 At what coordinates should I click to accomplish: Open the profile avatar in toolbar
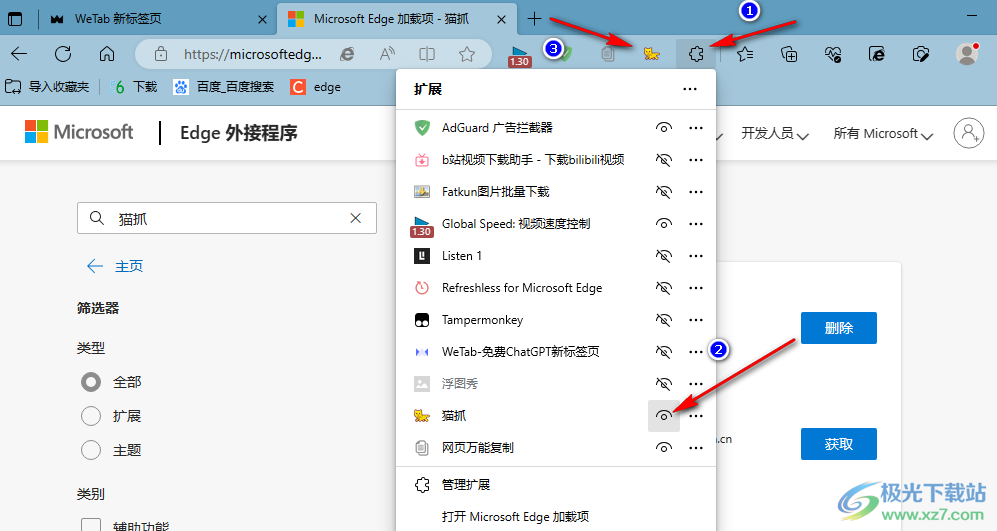tap(967, 54)
